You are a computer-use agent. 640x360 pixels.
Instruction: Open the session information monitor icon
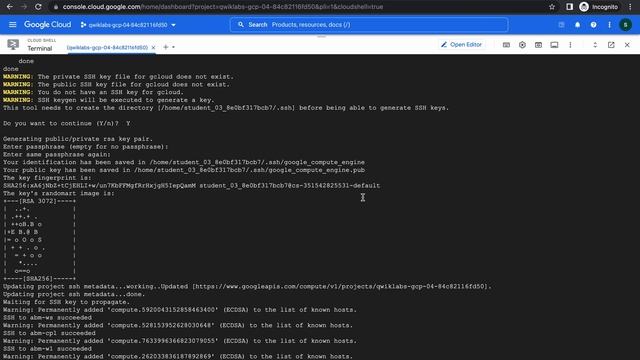pyautogui.click(x=554, y=45)
